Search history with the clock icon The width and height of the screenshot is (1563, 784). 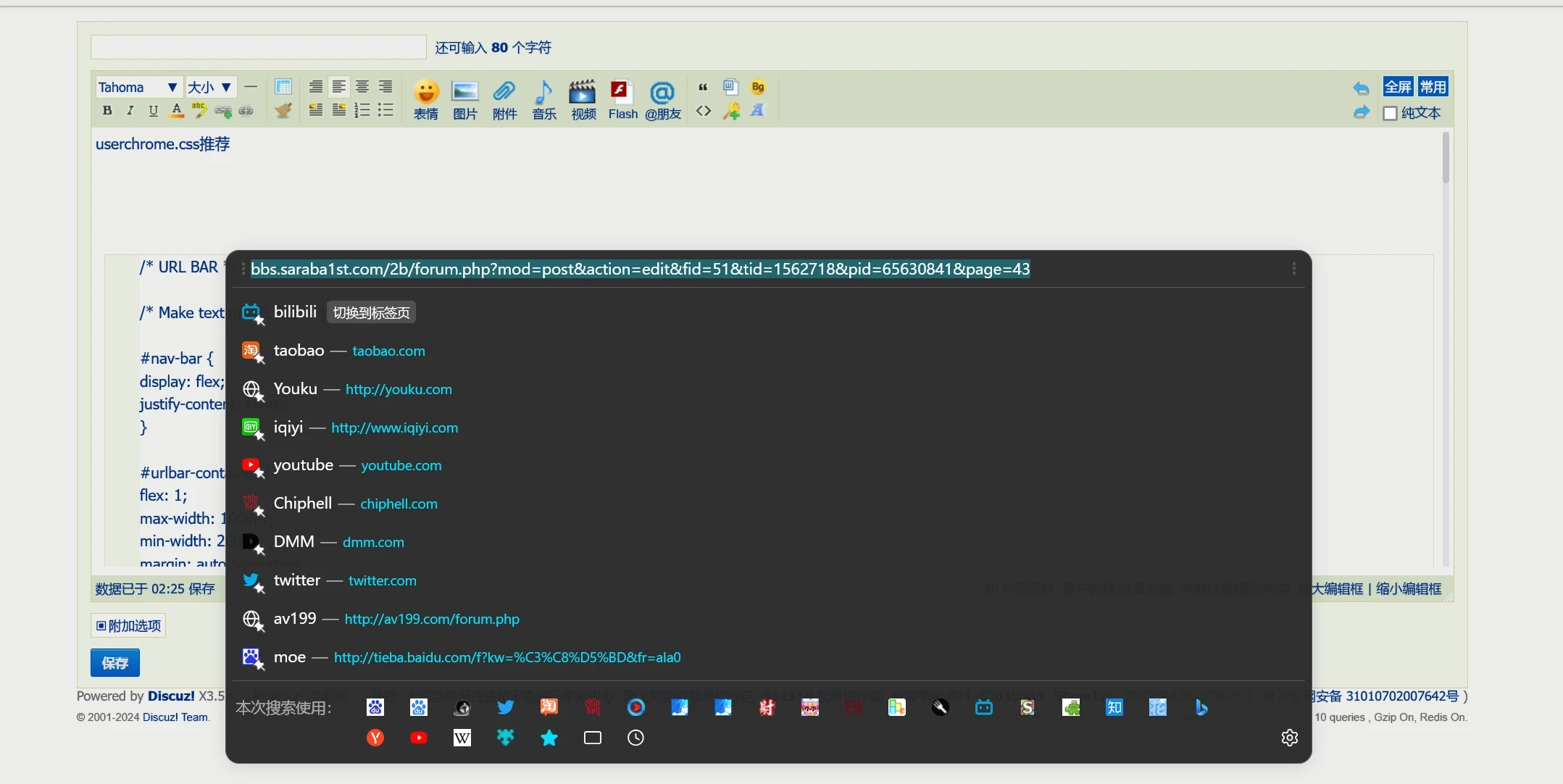click(x=635, y=738)
